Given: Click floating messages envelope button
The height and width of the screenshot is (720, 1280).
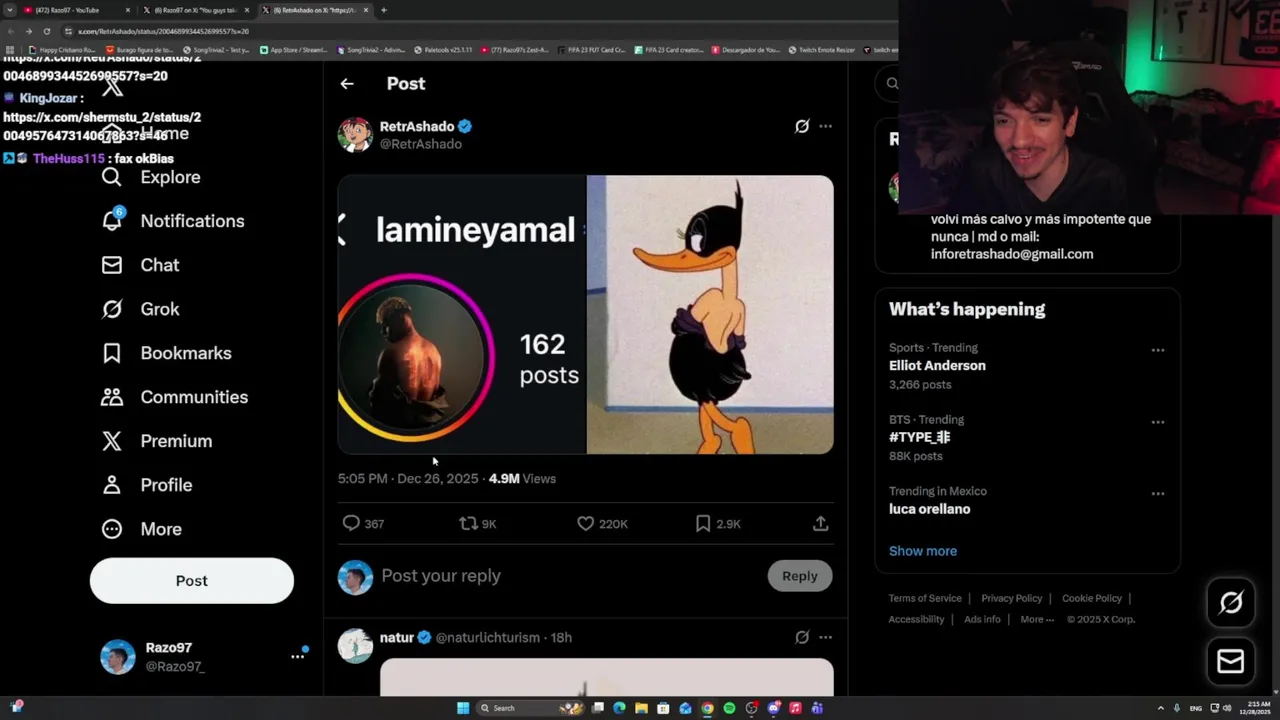Looking at the screenshot, I should point(1231,662).
